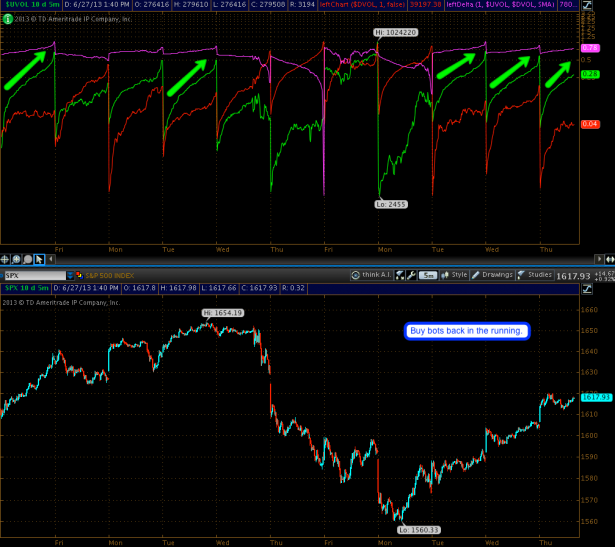Viewport: 615px width, 547px height.
Task: Open the symbol dropdown arrow next to SPX
Action: [x=70, y=276]
